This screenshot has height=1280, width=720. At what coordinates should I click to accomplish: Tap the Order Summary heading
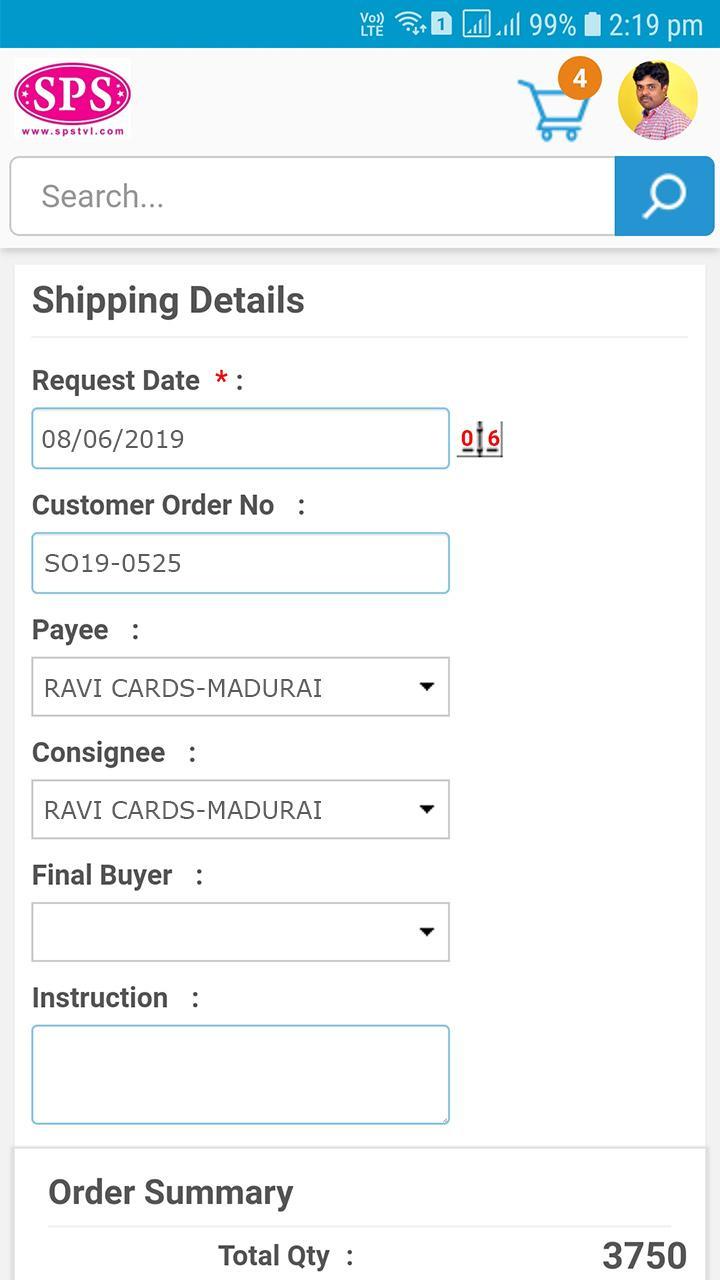pos(171,1192)
